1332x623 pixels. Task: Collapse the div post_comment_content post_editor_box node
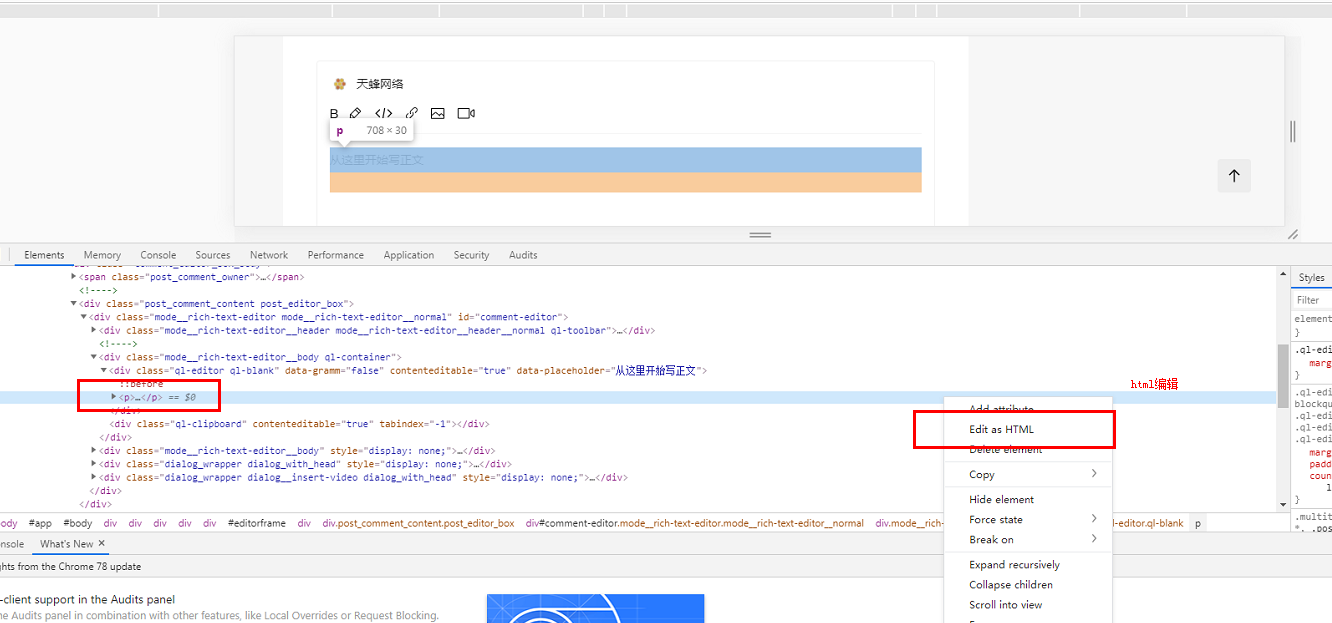pyautogui.click(x=73, y=303)
